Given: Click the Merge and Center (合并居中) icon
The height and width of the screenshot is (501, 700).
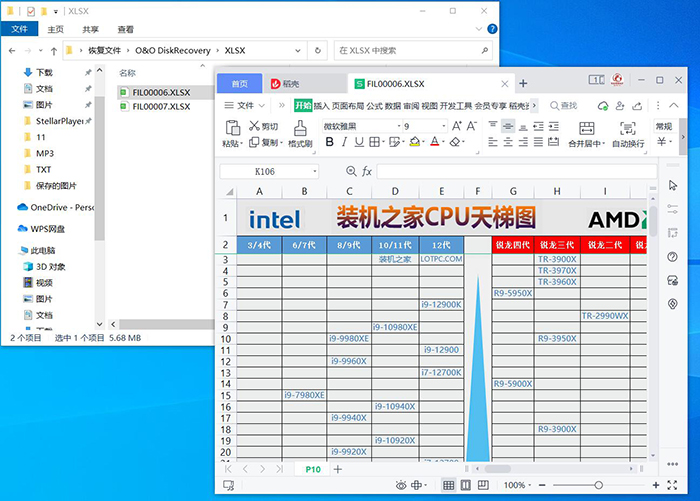Looking at the screenshot, I should click(584, 128).
